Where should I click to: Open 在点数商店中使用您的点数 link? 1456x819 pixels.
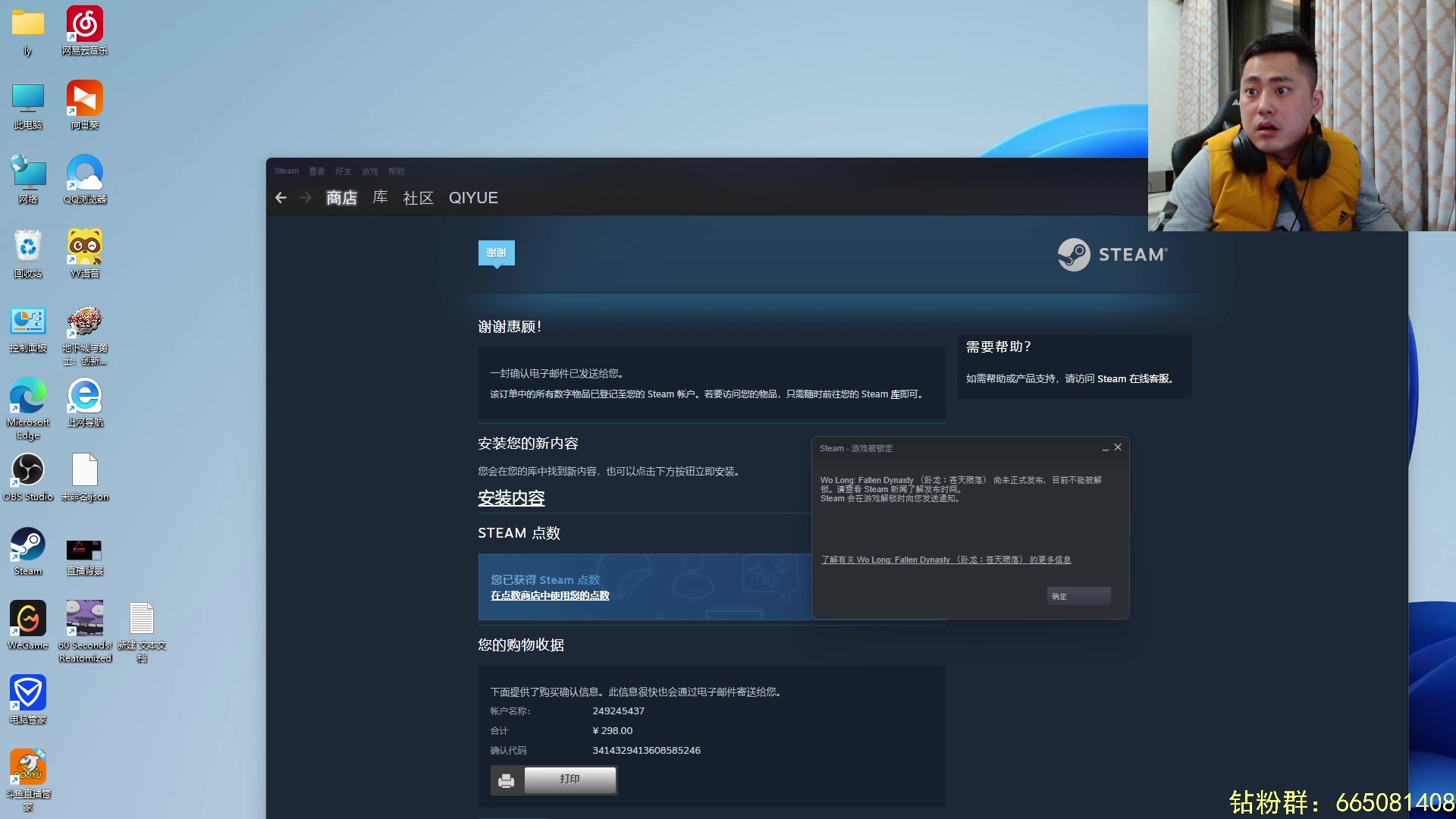550,596
